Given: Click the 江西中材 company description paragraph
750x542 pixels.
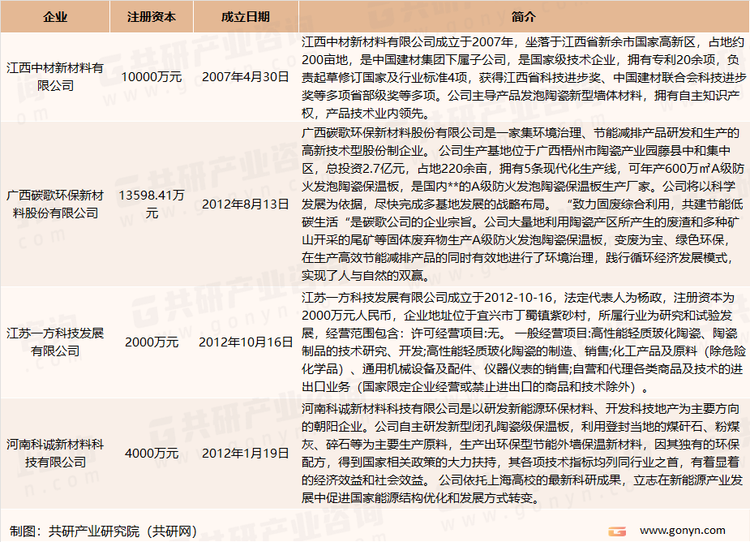Looking at the screenshot, I should tap(524, 77).
